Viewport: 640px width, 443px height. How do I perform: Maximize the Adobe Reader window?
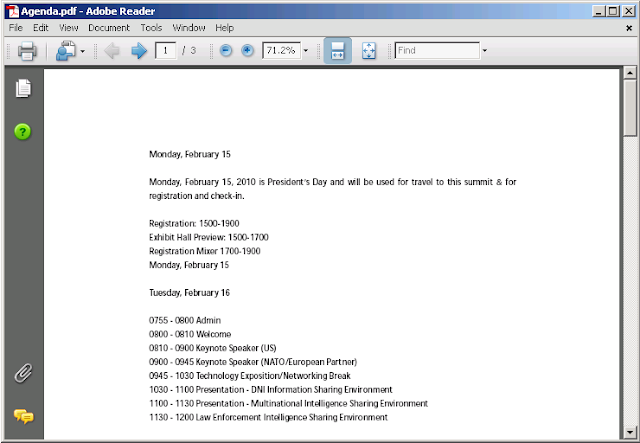point(613,11)
